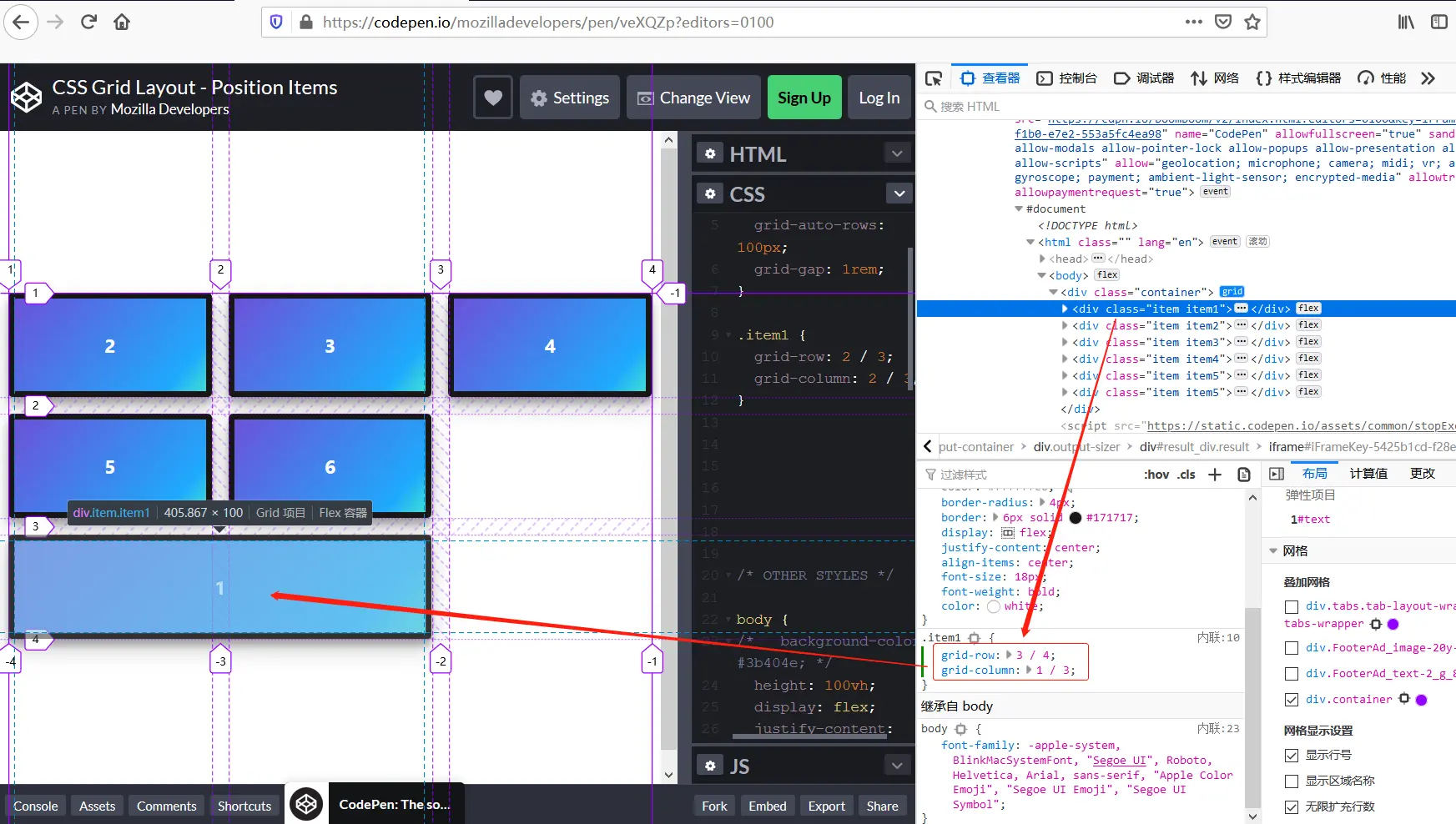Click the Change View button
The width and height of the screenshot is (1456, 824).
694,98
